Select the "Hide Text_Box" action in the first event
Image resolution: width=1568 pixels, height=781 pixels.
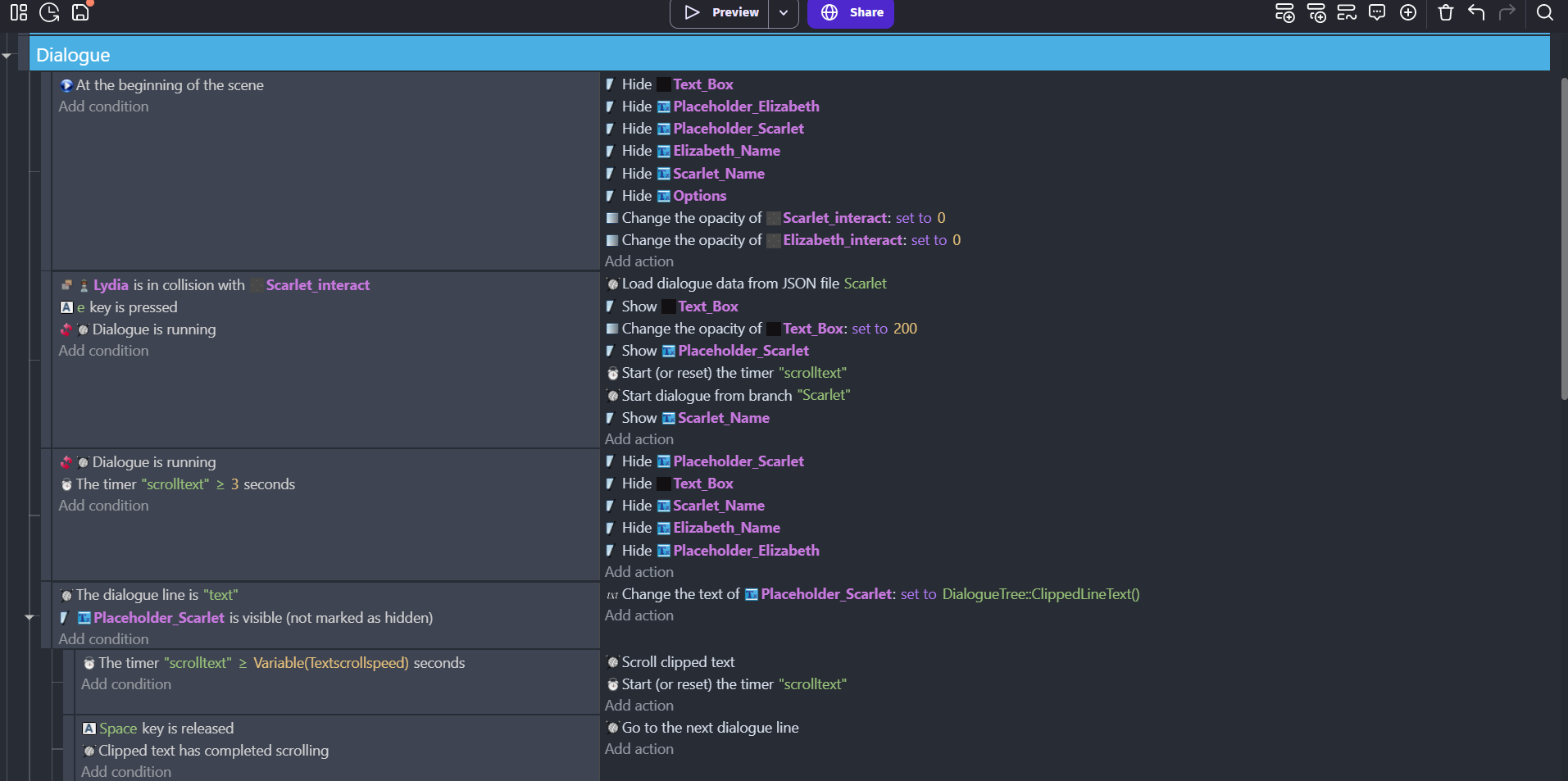[670, 84]
